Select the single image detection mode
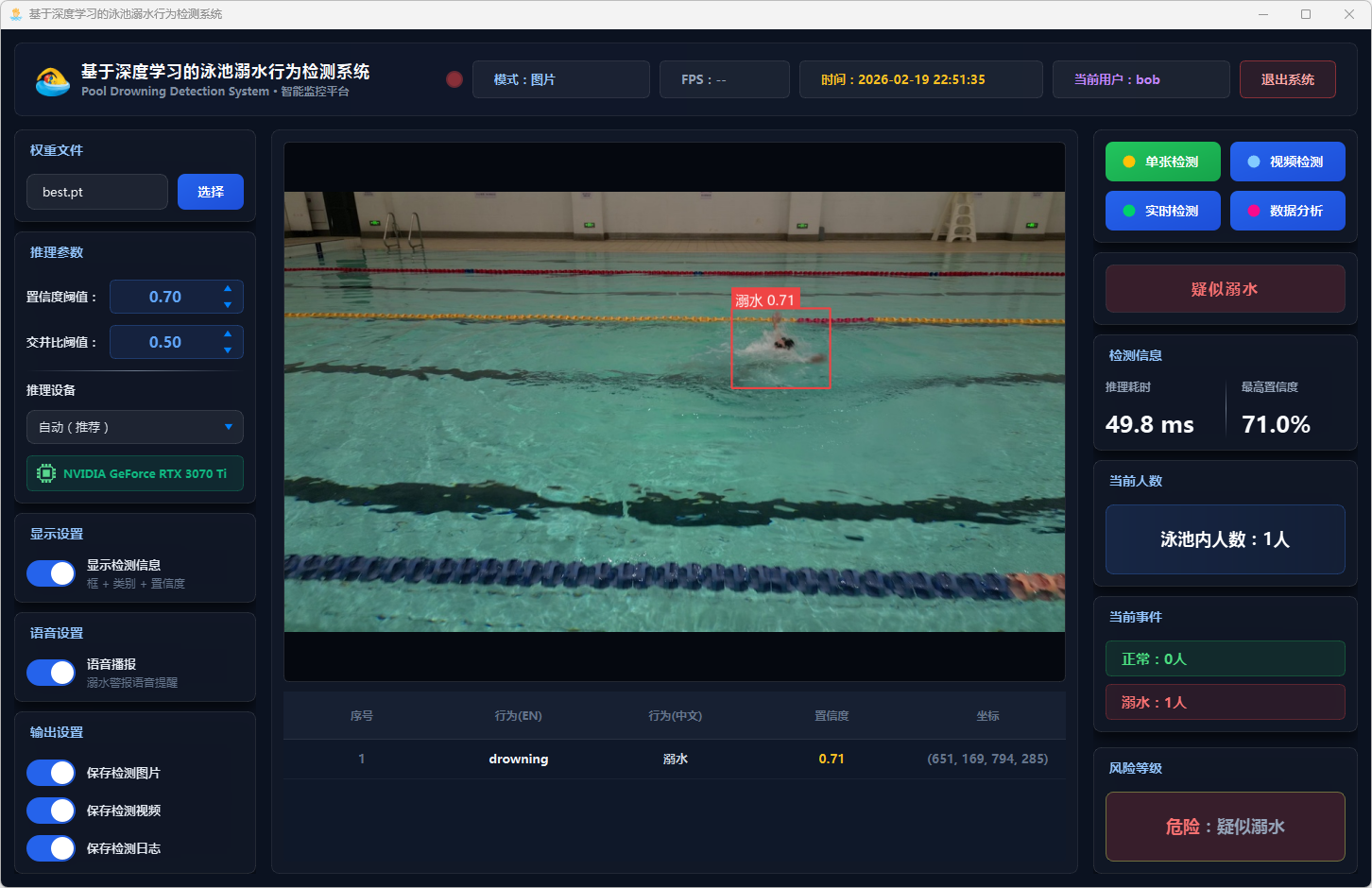 [1162, 162]
